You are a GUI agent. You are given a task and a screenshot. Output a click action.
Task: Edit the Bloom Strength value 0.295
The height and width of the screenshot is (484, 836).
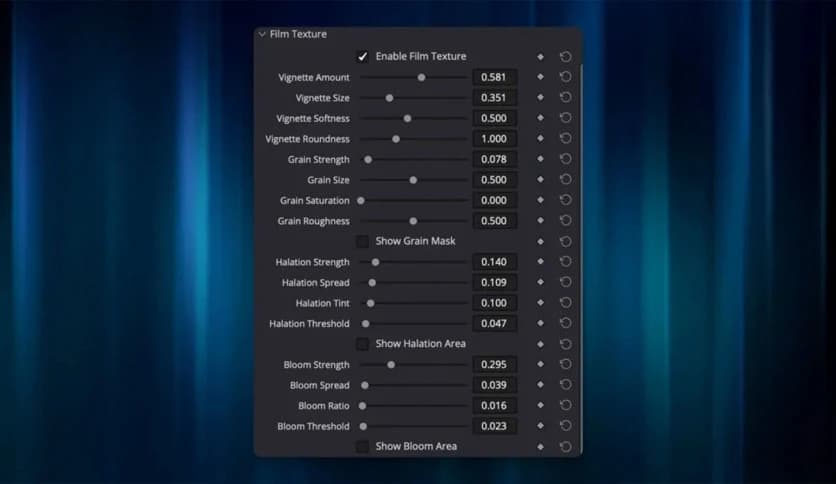[495, 365]
